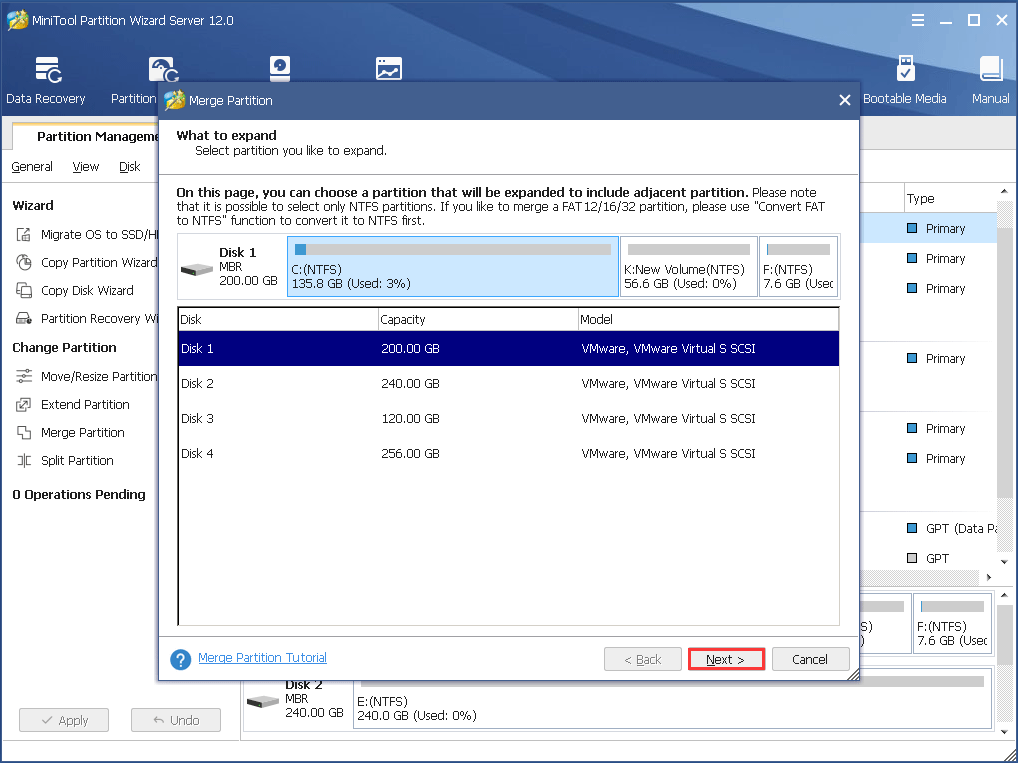This screenshot has width=1018, height=763.
Task: Select 256.00 GB capacity cell
Action: [x=410, y=454]
